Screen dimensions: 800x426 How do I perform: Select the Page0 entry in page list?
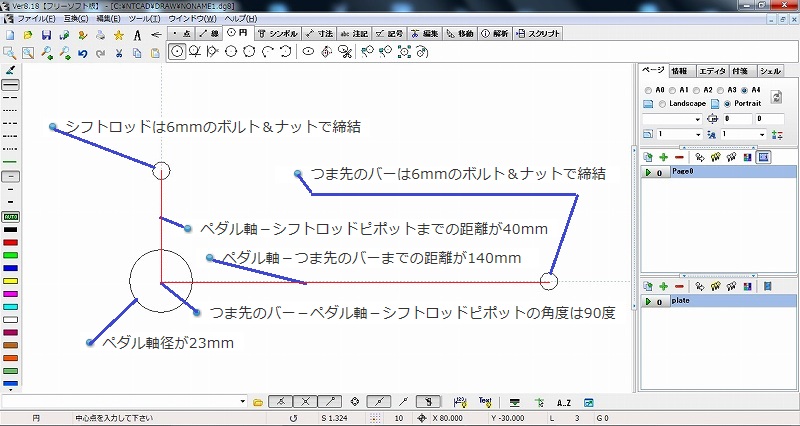[x=684, y=173]
